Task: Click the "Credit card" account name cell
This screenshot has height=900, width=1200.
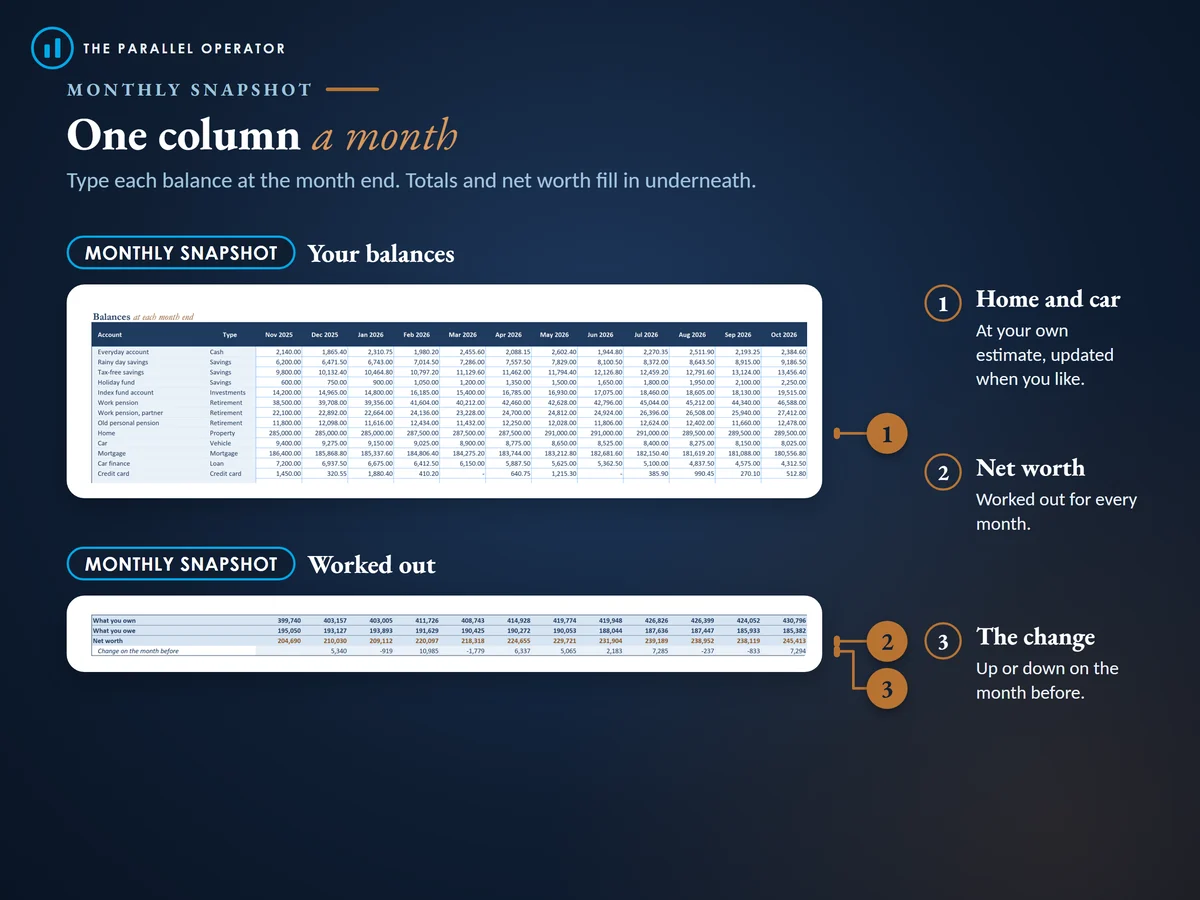Action: 114,474
